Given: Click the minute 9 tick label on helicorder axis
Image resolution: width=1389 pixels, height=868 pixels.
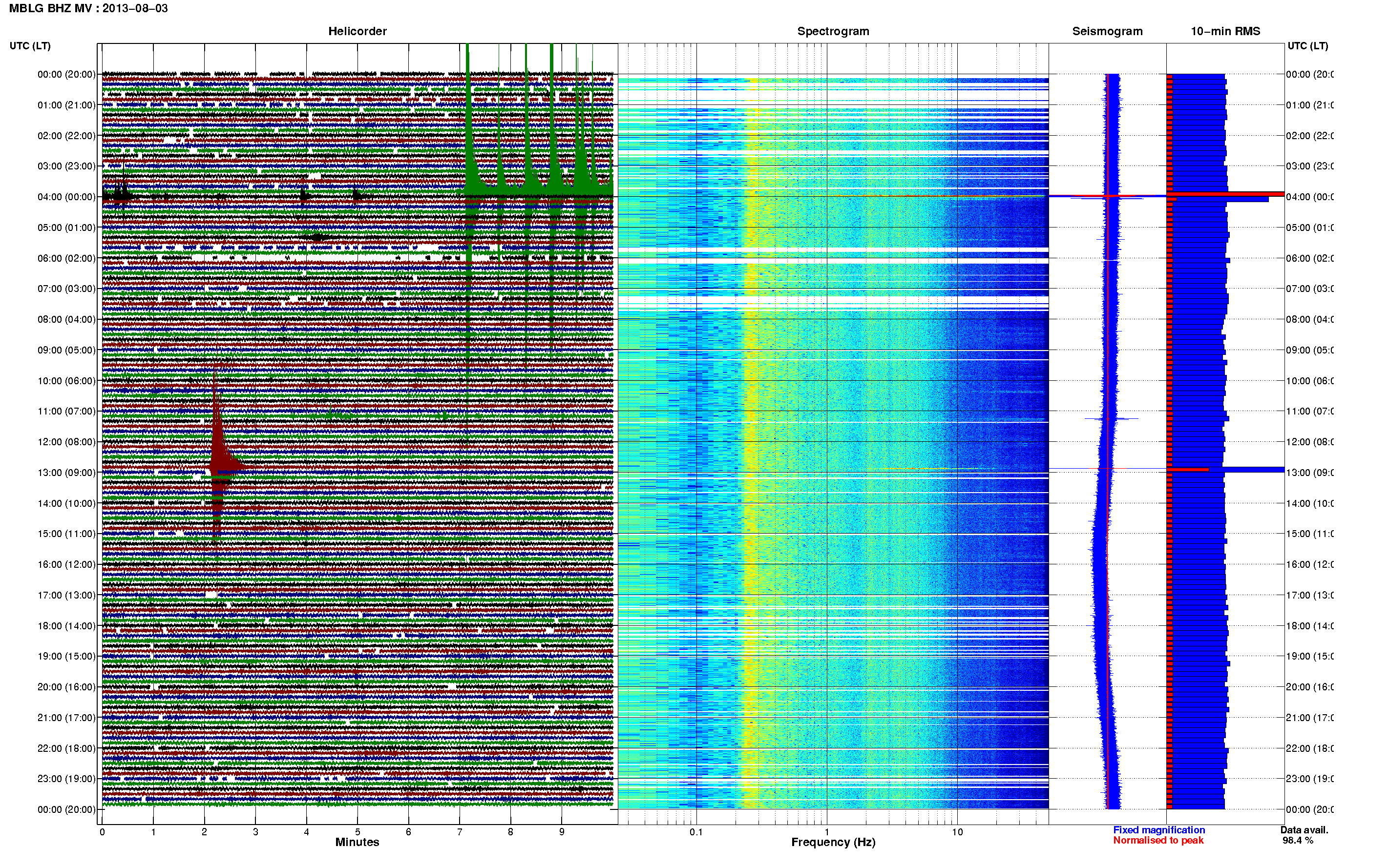Looking at the screenshot, I should click(x=562, y=832).
